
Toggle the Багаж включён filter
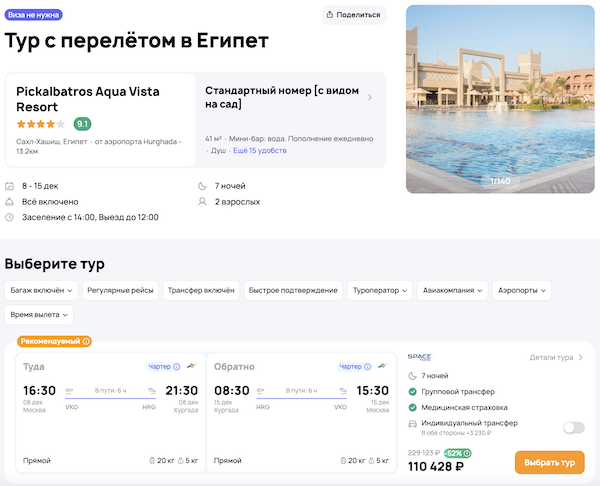point(41,290)
